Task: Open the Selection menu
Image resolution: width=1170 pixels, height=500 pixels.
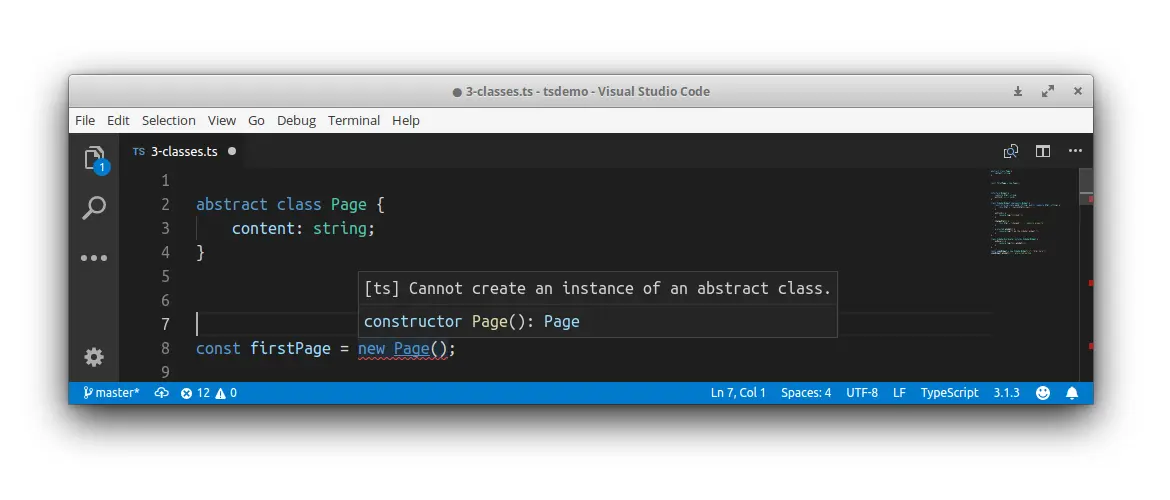Action: (x=169, y=120)
